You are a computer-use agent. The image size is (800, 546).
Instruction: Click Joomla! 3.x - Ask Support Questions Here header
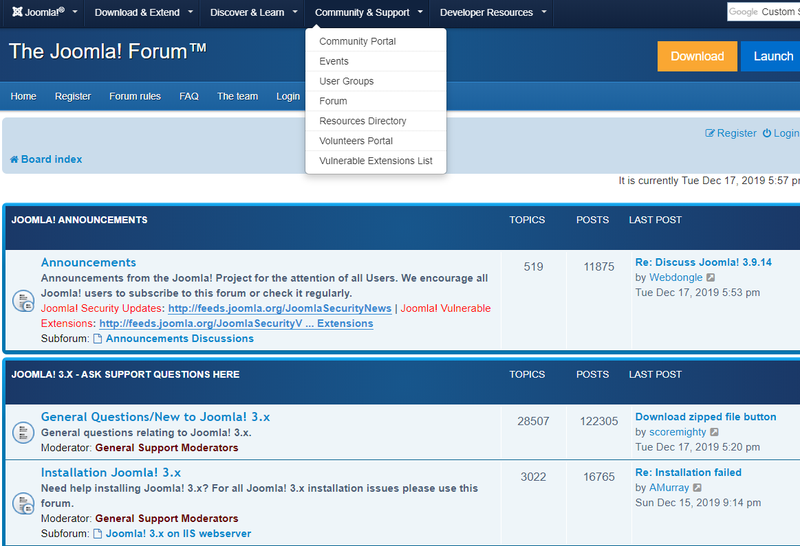click(x=125, y=375)
